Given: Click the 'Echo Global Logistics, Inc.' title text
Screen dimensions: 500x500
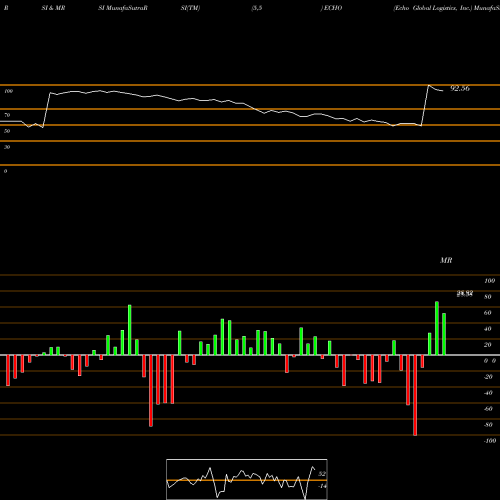Looking at the screenshot, I should click(x=433, y=8).
